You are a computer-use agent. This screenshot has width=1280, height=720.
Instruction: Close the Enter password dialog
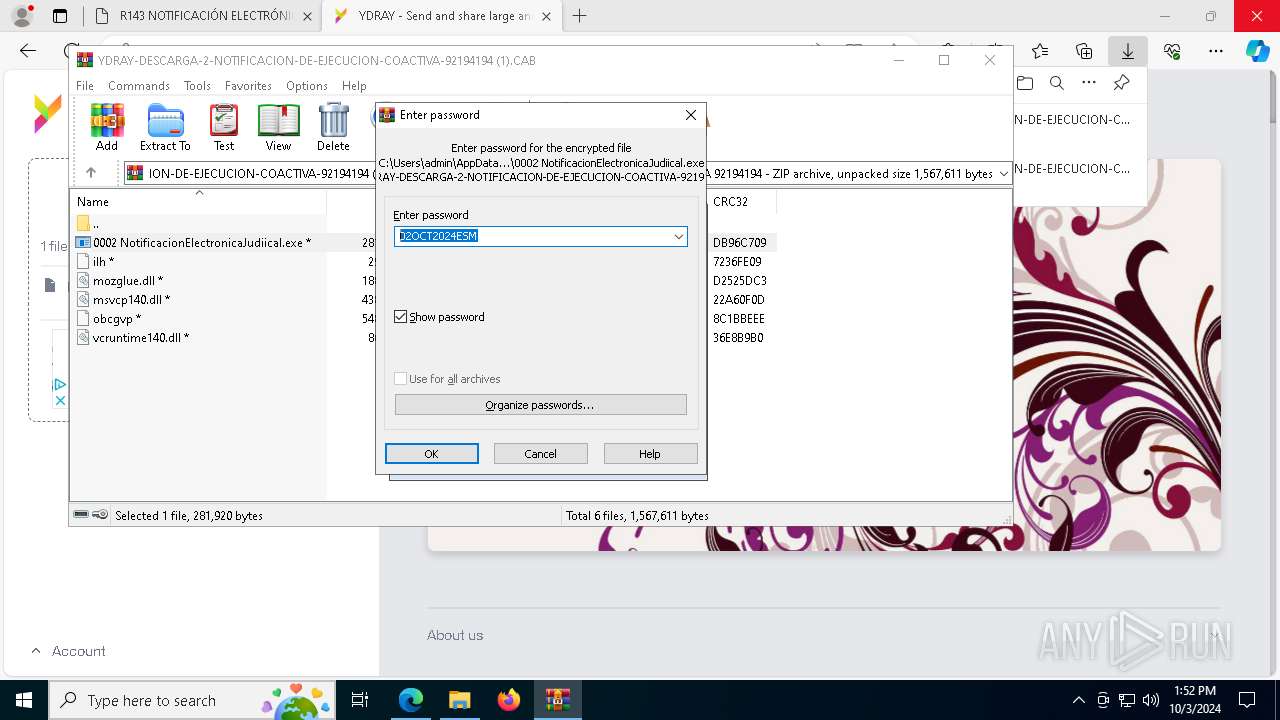pyautogui.click(x=690, y=115)
